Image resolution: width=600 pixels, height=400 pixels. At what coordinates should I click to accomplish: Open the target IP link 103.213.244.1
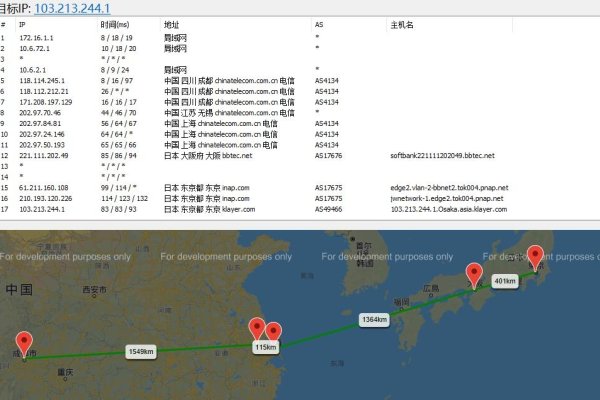(x=72, y=8)
